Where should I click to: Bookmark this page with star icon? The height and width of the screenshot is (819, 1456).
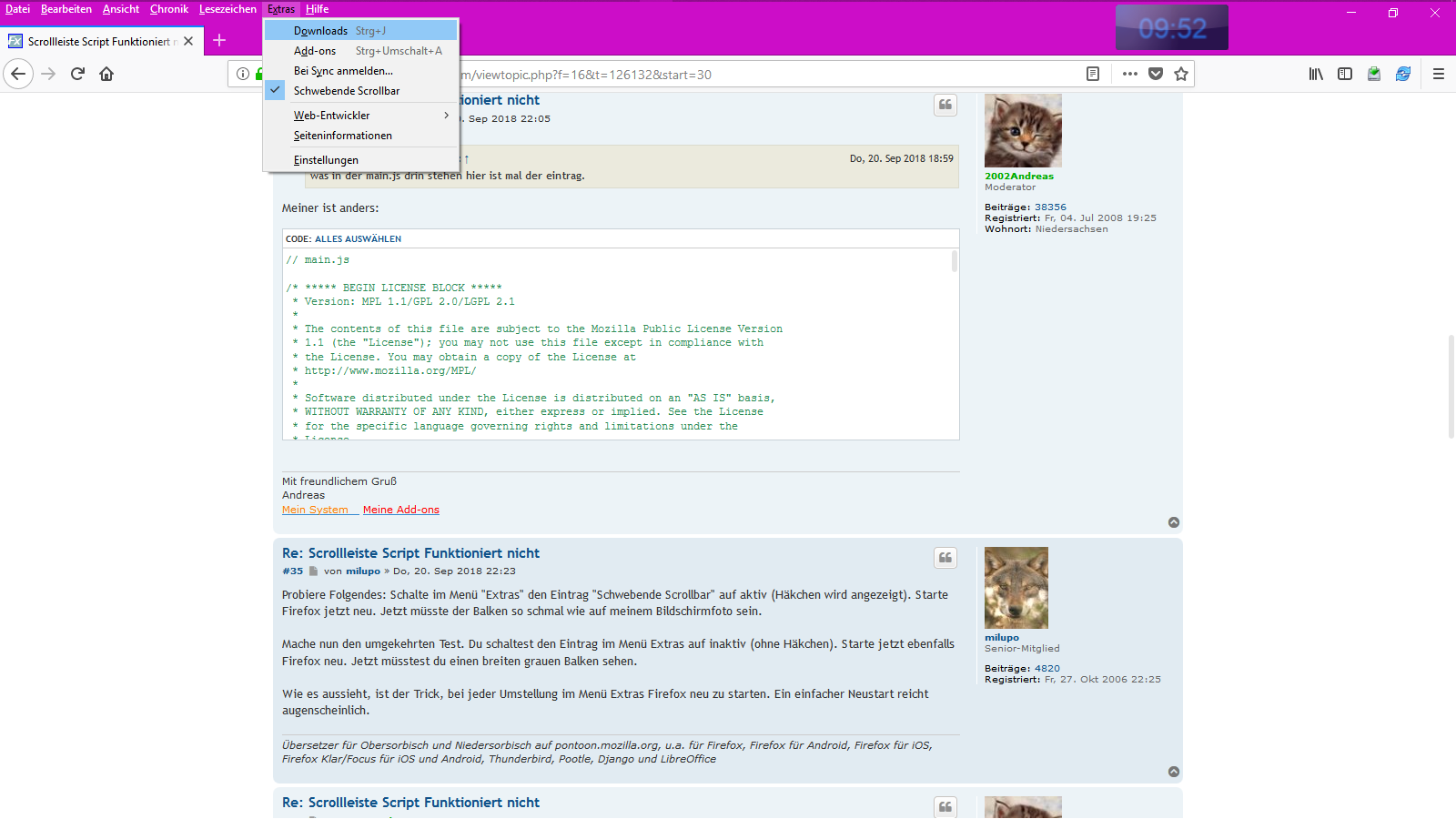click(1181, 74)
